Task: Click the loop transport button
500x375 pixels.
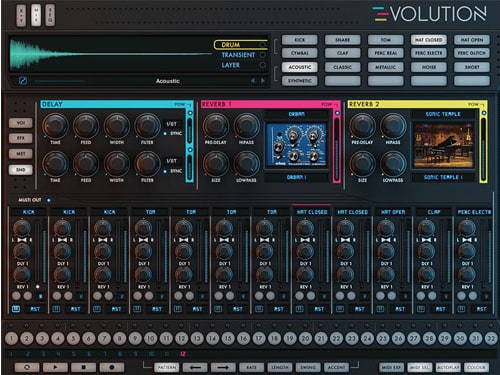Action: [x=27, y=367]
